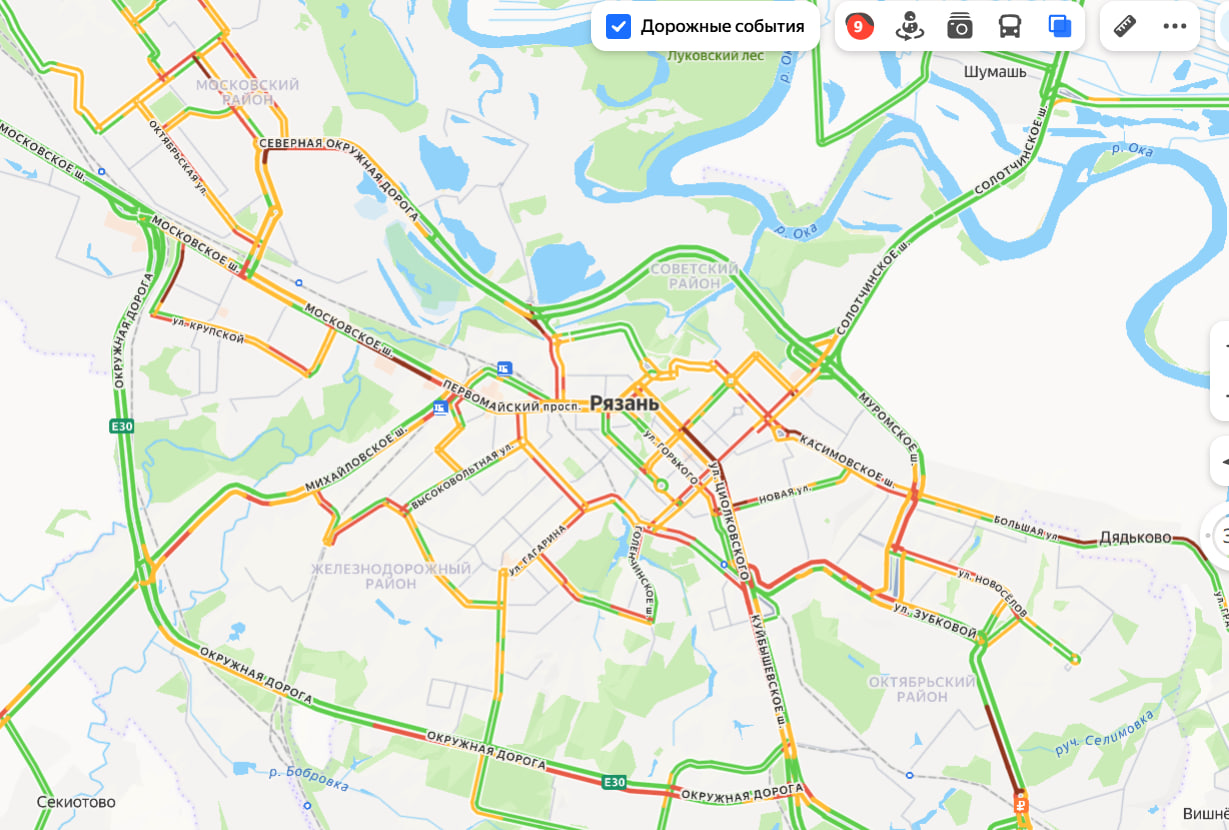
Task: Open road event marker at bottom right road
Action: tap(1021, 802)
